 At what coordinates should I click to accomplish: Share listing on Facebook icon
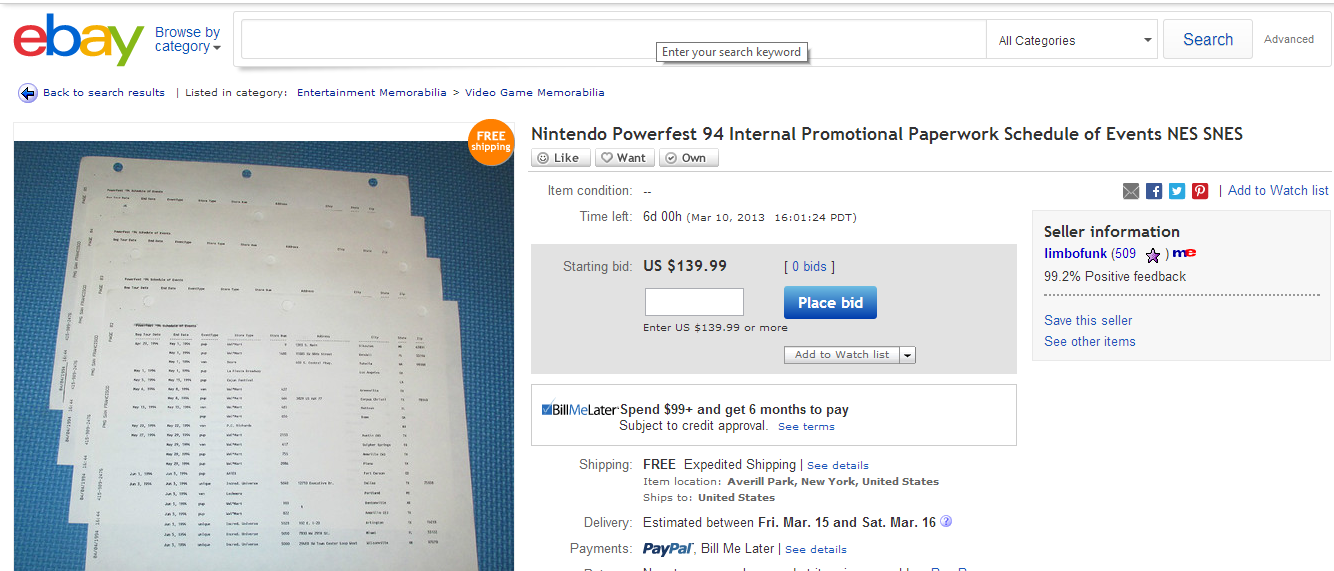[x=1154, y=191]
